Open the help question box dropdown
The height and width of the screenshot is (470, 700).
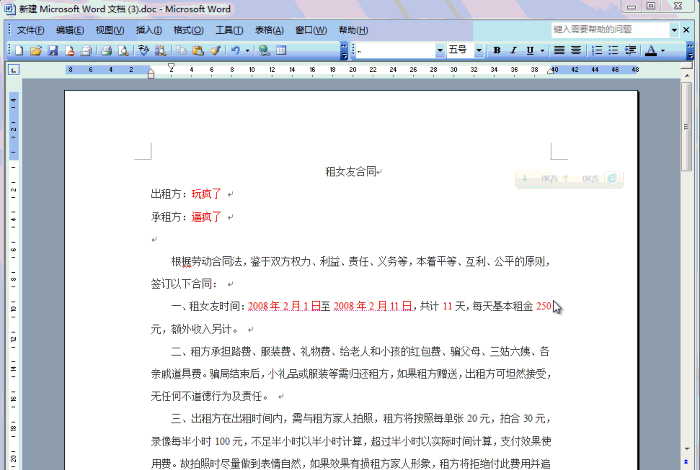[x=674, y=30]
